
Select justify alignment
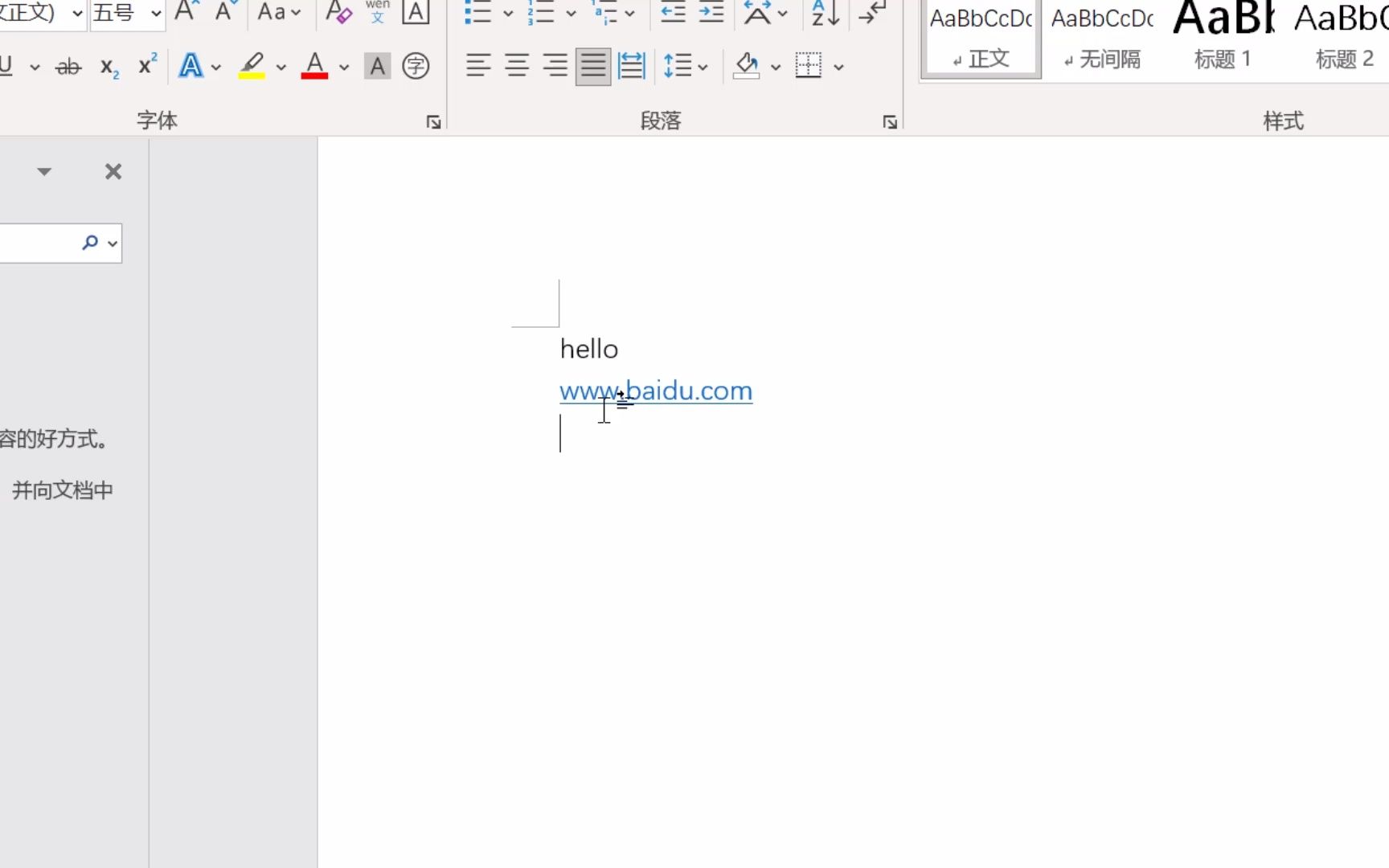[593, 66]
